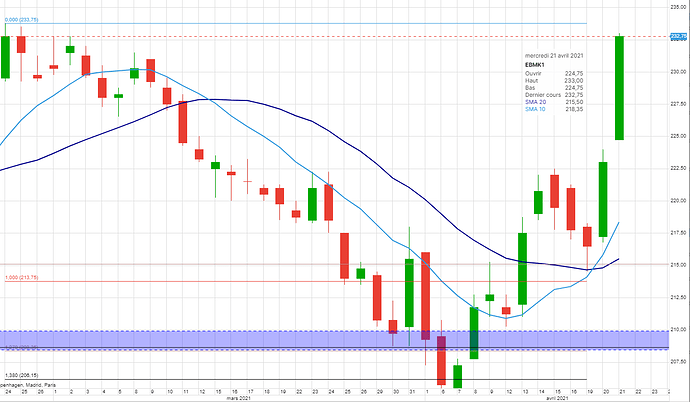Select the dark blue SMA 20 line at its peak
This screenshot has height=402, width=690.
[x=208, y=99]
